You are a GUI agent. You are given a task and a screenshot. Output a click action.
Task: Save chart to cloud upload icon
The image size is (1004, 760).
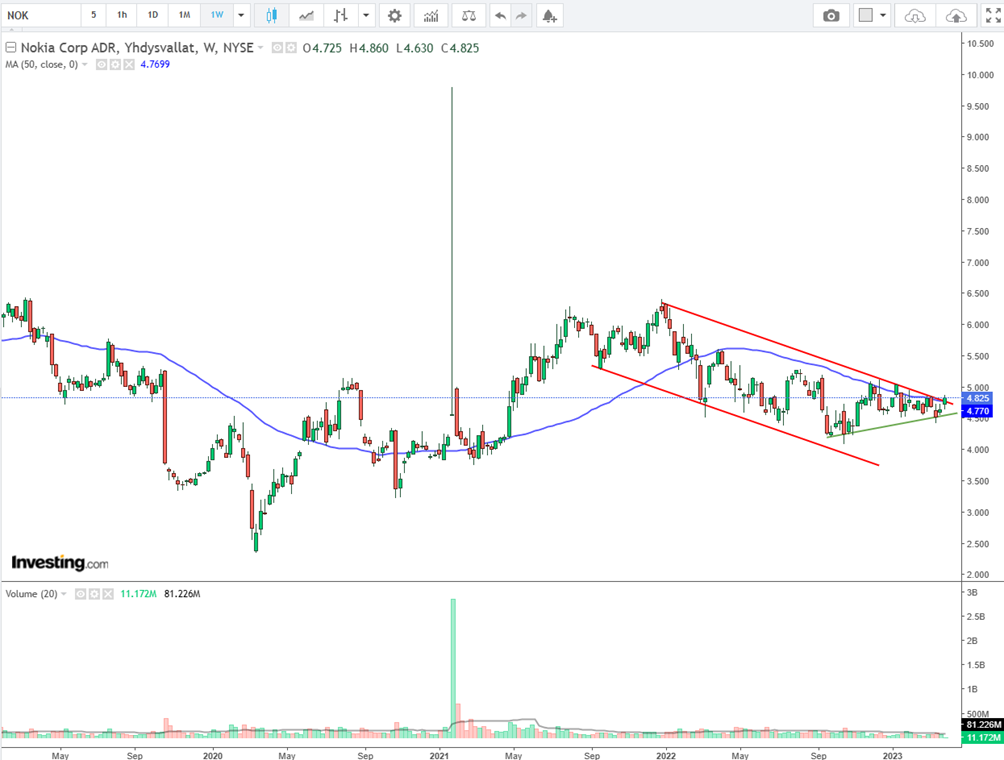point(957,15)
